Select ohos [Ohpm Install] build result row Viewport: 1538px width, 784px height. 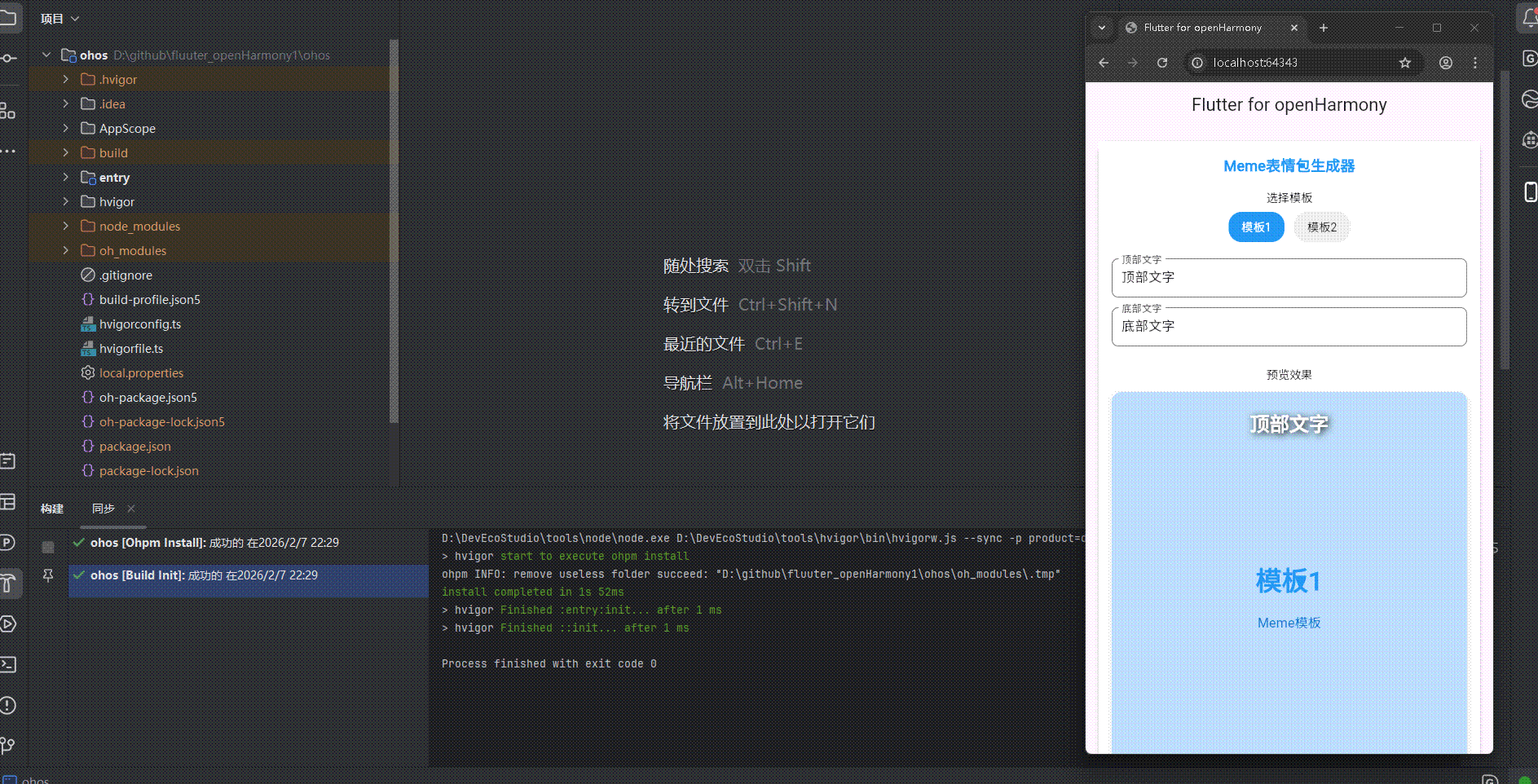tap(248, 543)
